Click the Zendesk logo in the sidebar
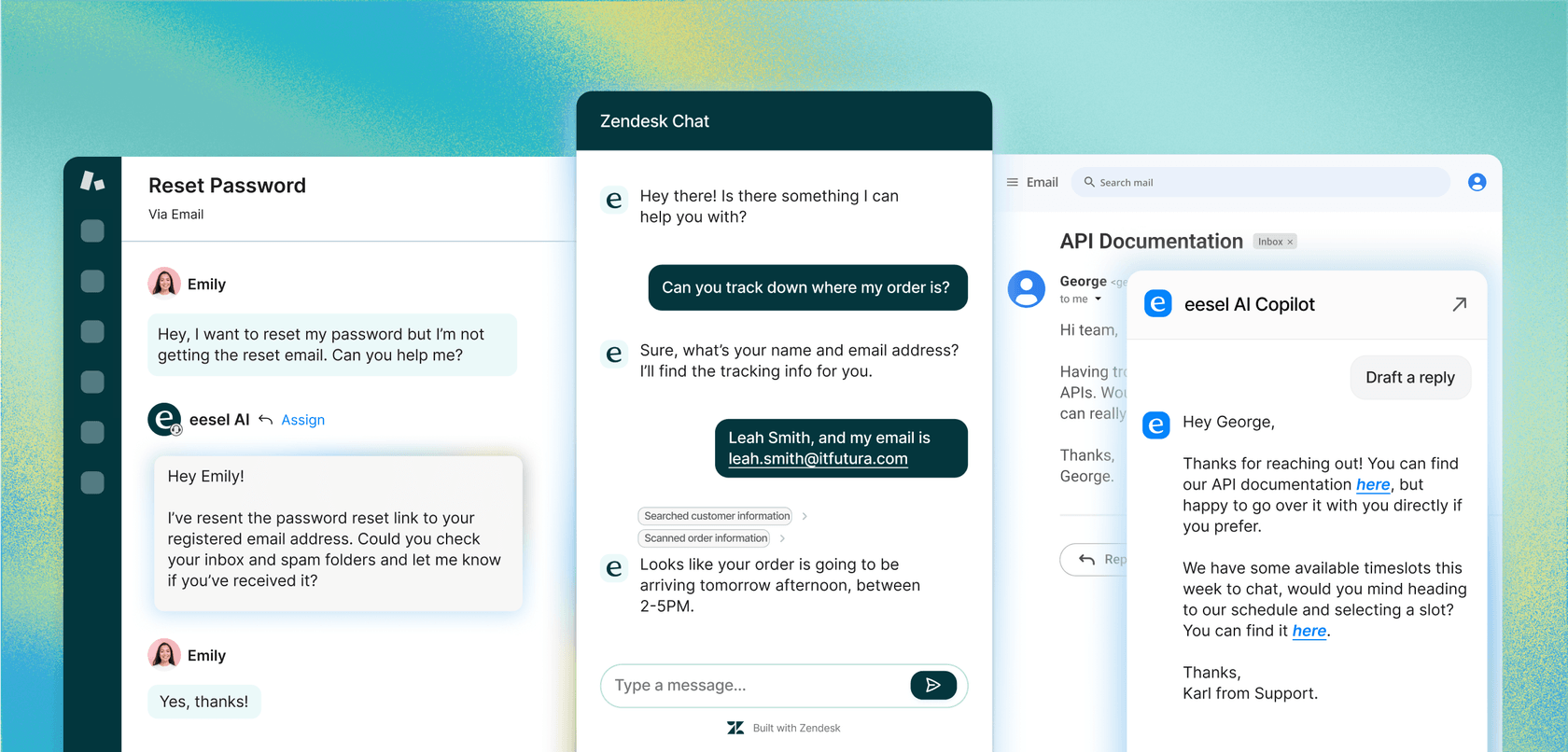 pos(91,180)
